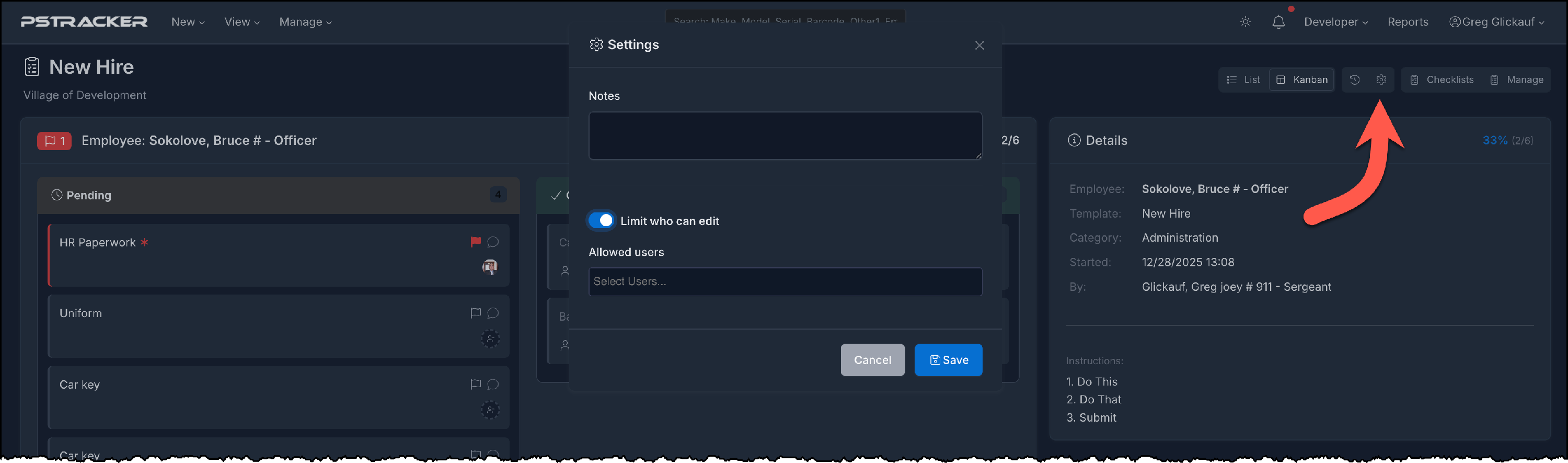The width and height of the screenshot is (1568, 463).
Task: Open the Select Users allowed users field
Action: (785, 281)
